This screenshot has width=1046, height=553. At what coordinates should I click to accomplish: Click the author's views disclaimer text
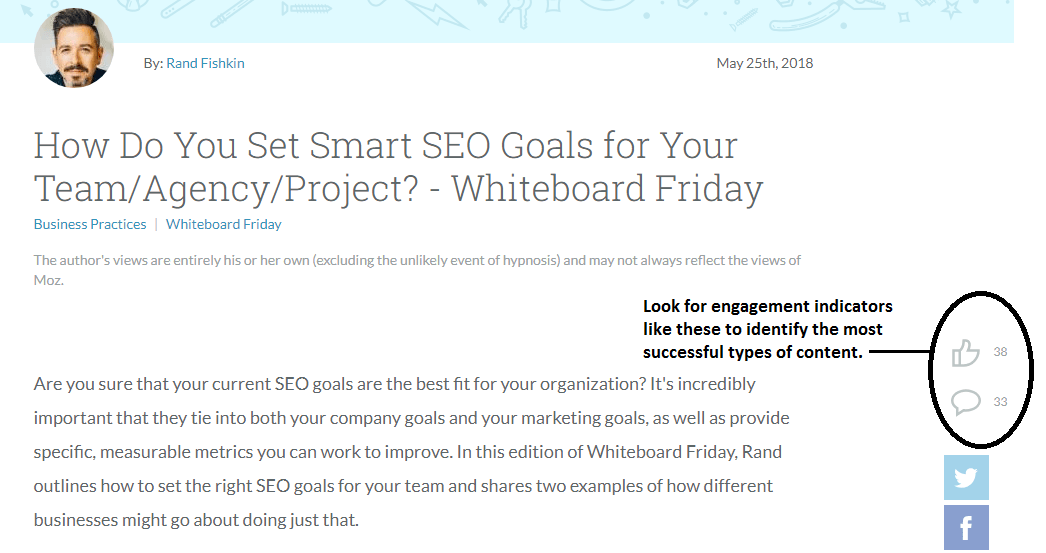click(x=417, y=270)
